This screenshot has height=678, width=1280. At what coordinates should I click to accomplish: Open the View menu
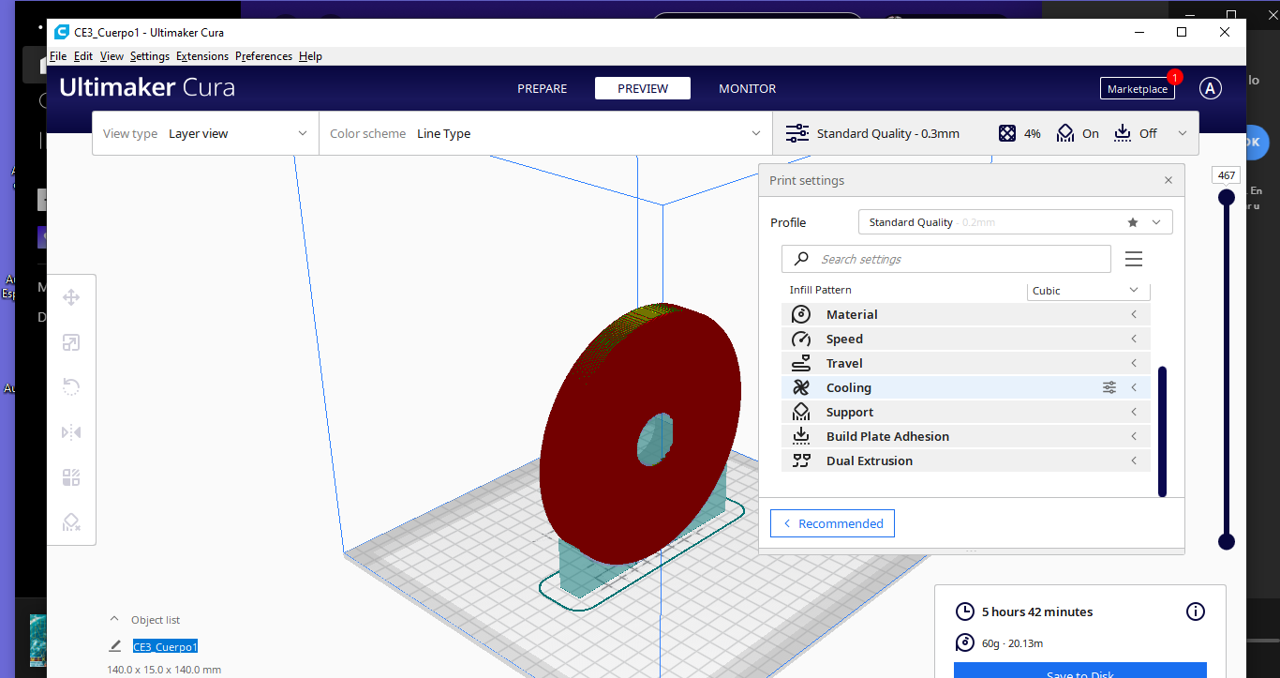pos(112,56)
